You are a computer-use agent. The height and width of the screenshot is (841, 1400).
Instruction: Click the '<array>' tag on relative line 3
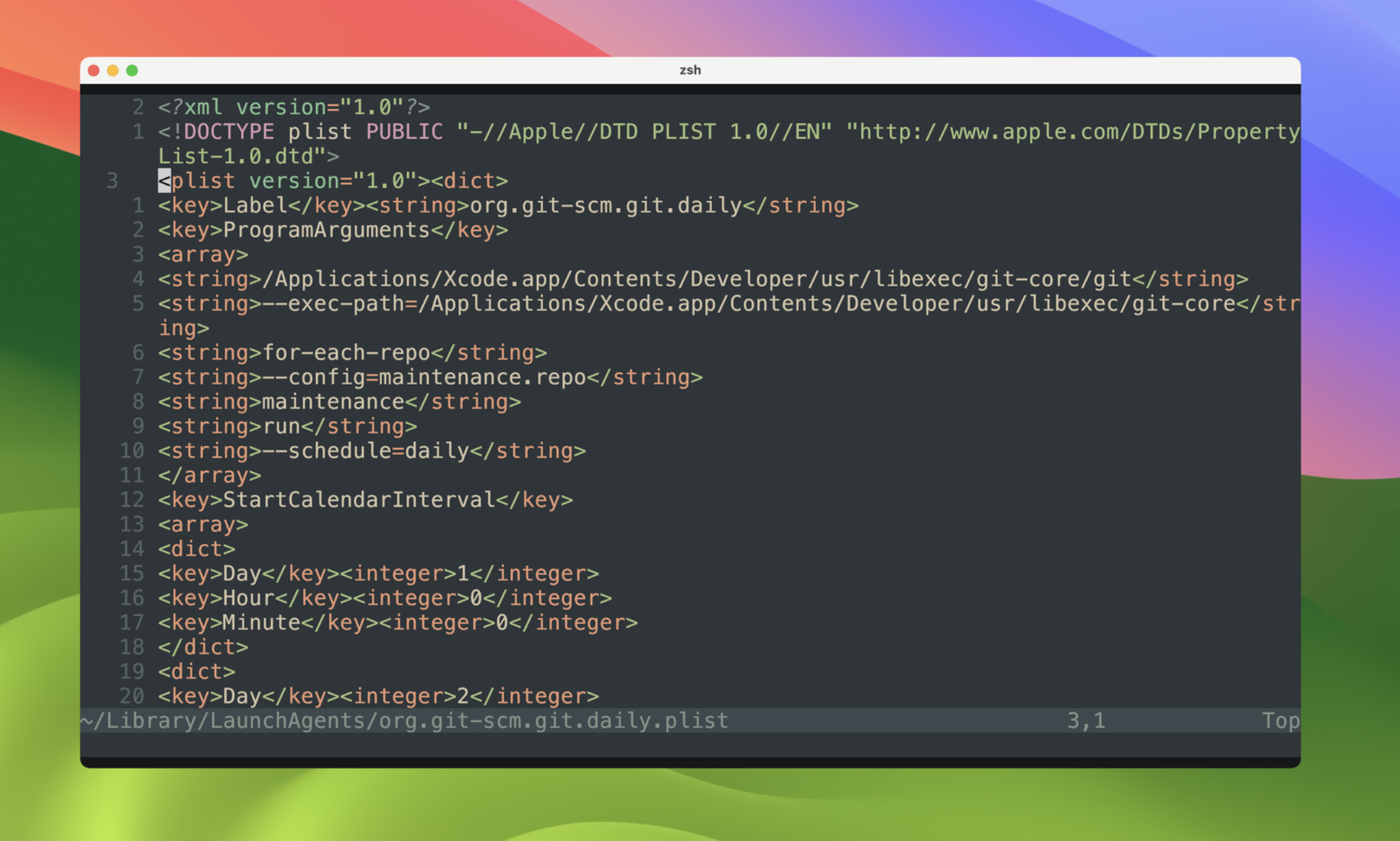coord(203,254)
